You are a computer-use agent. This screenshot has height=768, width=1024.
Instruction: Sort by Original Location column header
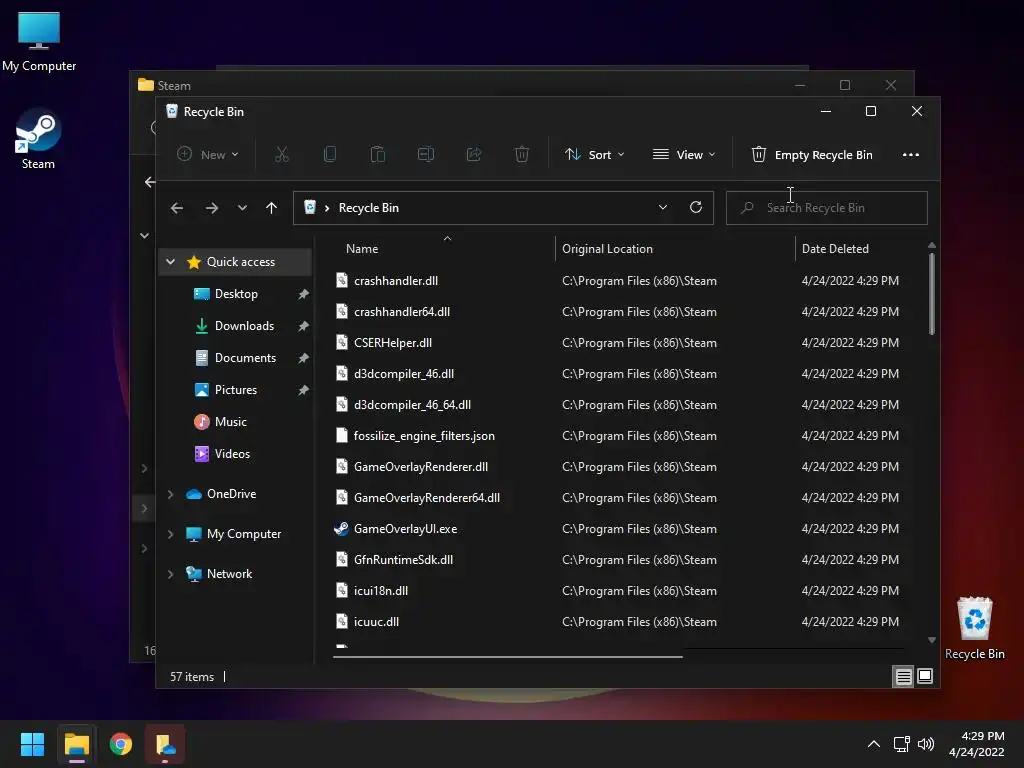(x=607, y=249)
